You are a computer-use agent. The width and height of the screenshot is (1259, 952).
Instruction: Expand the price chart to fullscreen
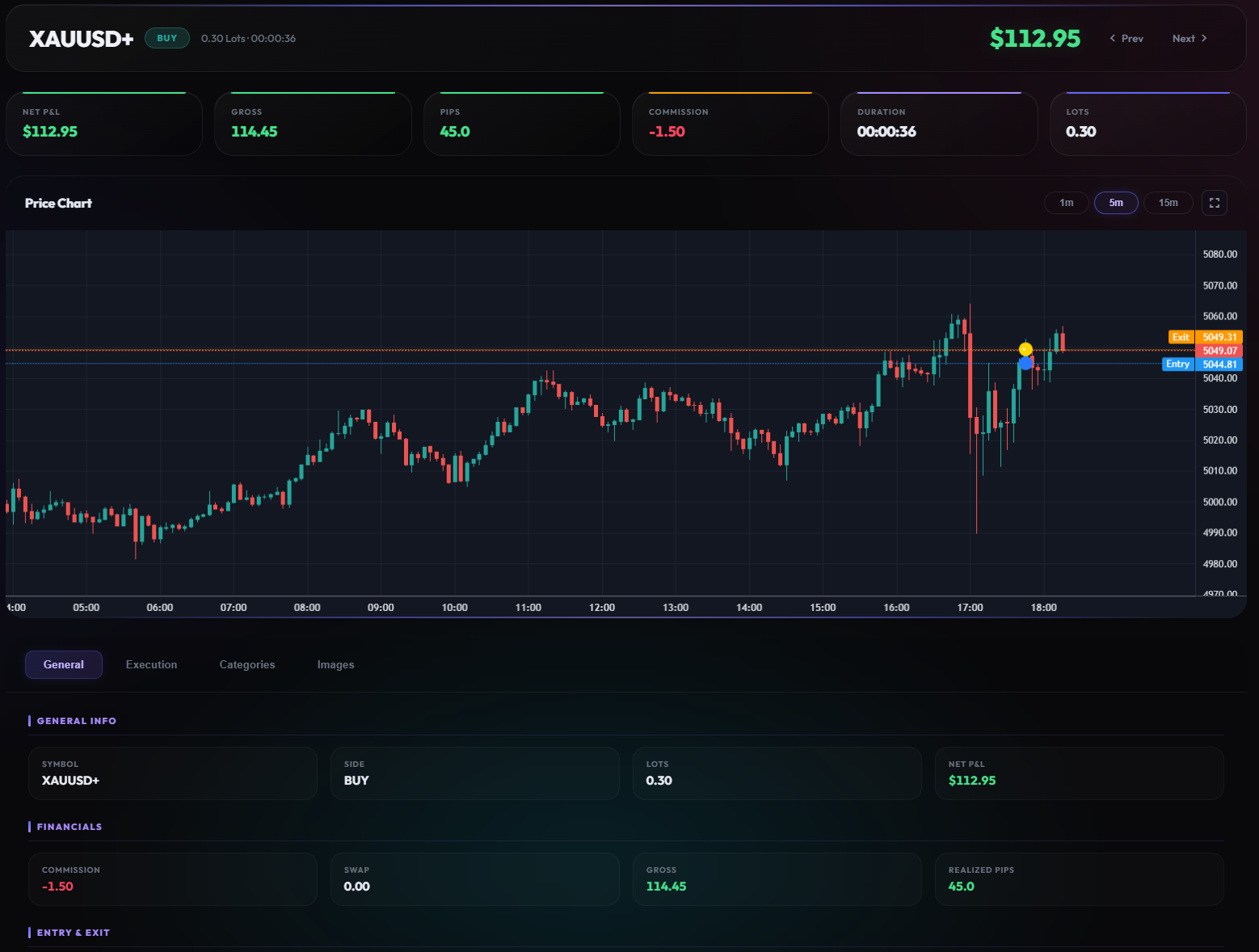(x=1214, y=203)
